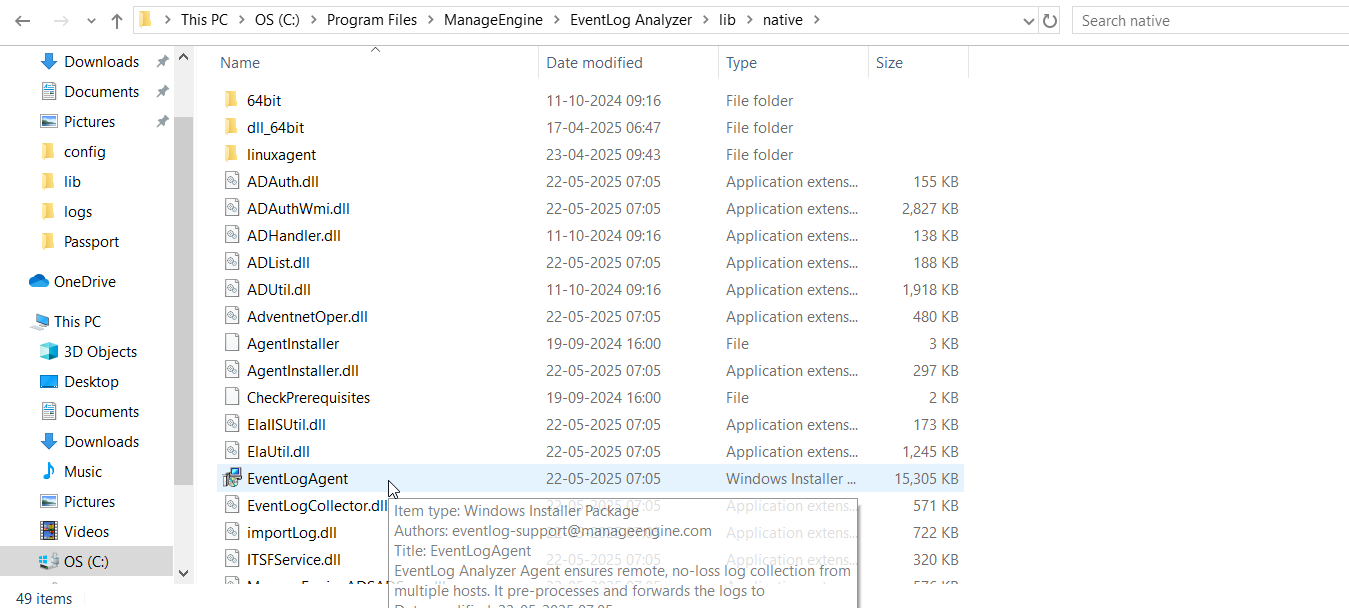Image resolution: width=1349 pixels, height=608 pixels.
Task: Open Videos under This PC
Action: click(86, 532)
